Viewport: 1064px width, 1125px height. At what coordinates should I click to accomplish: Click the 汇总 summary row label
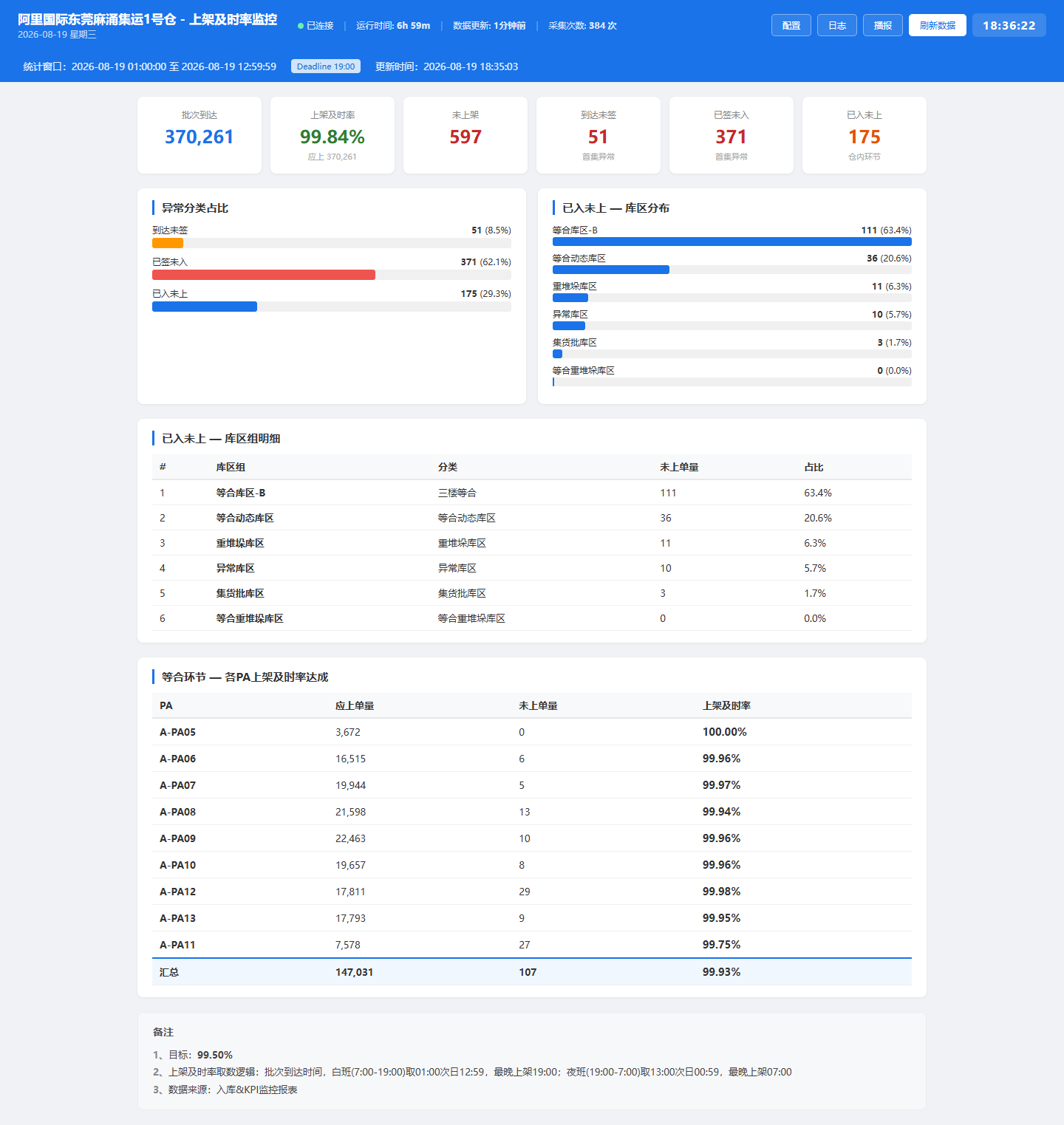click(169, 972)
